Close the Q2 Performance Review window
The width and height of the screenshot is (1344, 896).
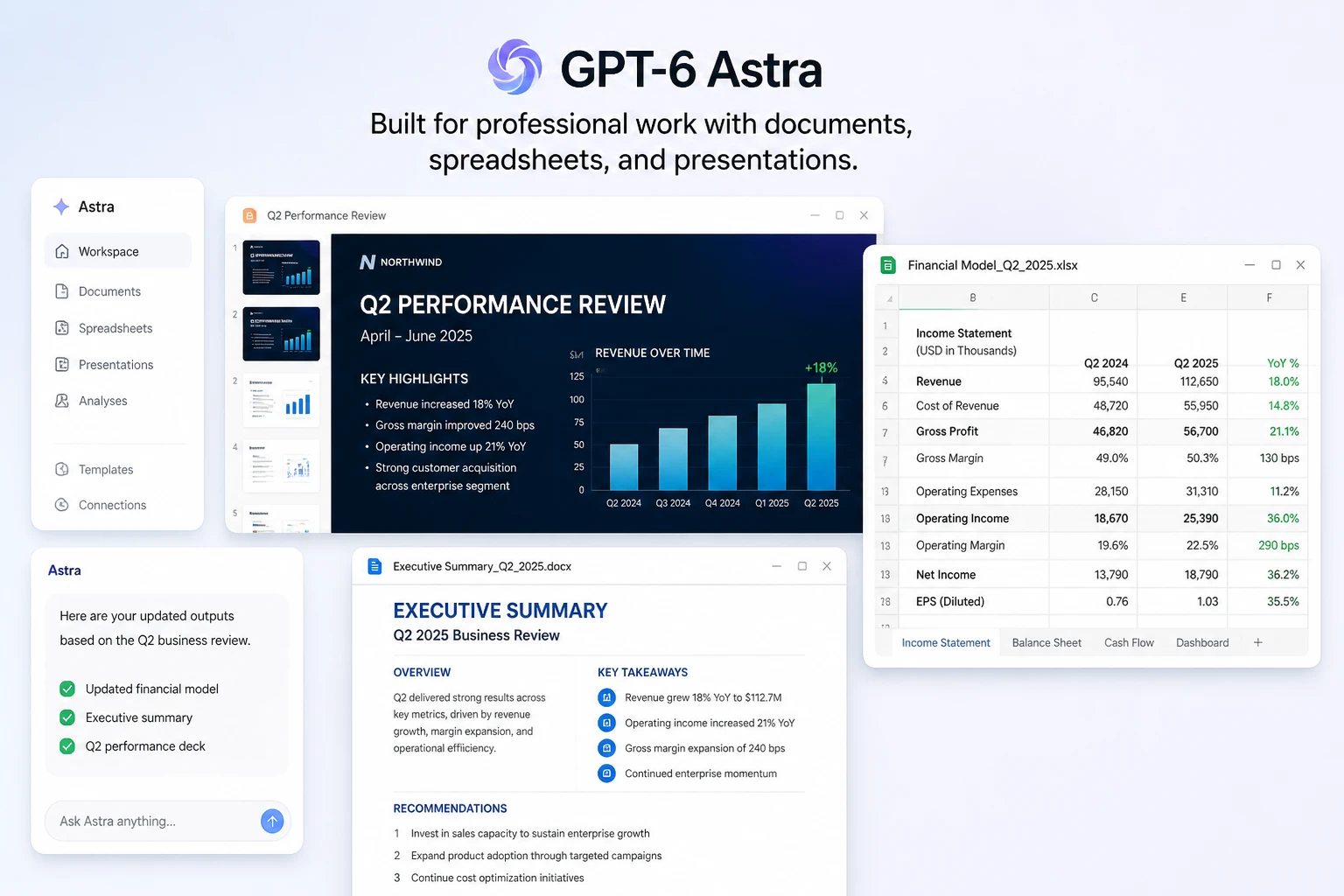coord(864,215)
